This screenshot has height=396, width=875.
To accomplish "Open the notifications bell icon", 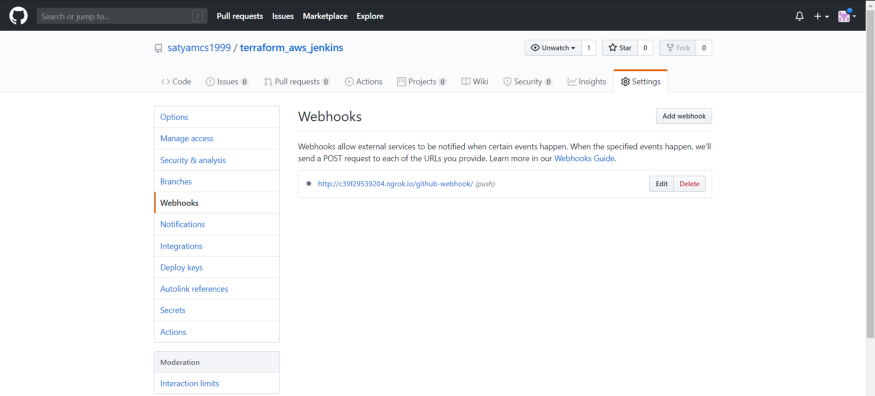I will [799, 16].
